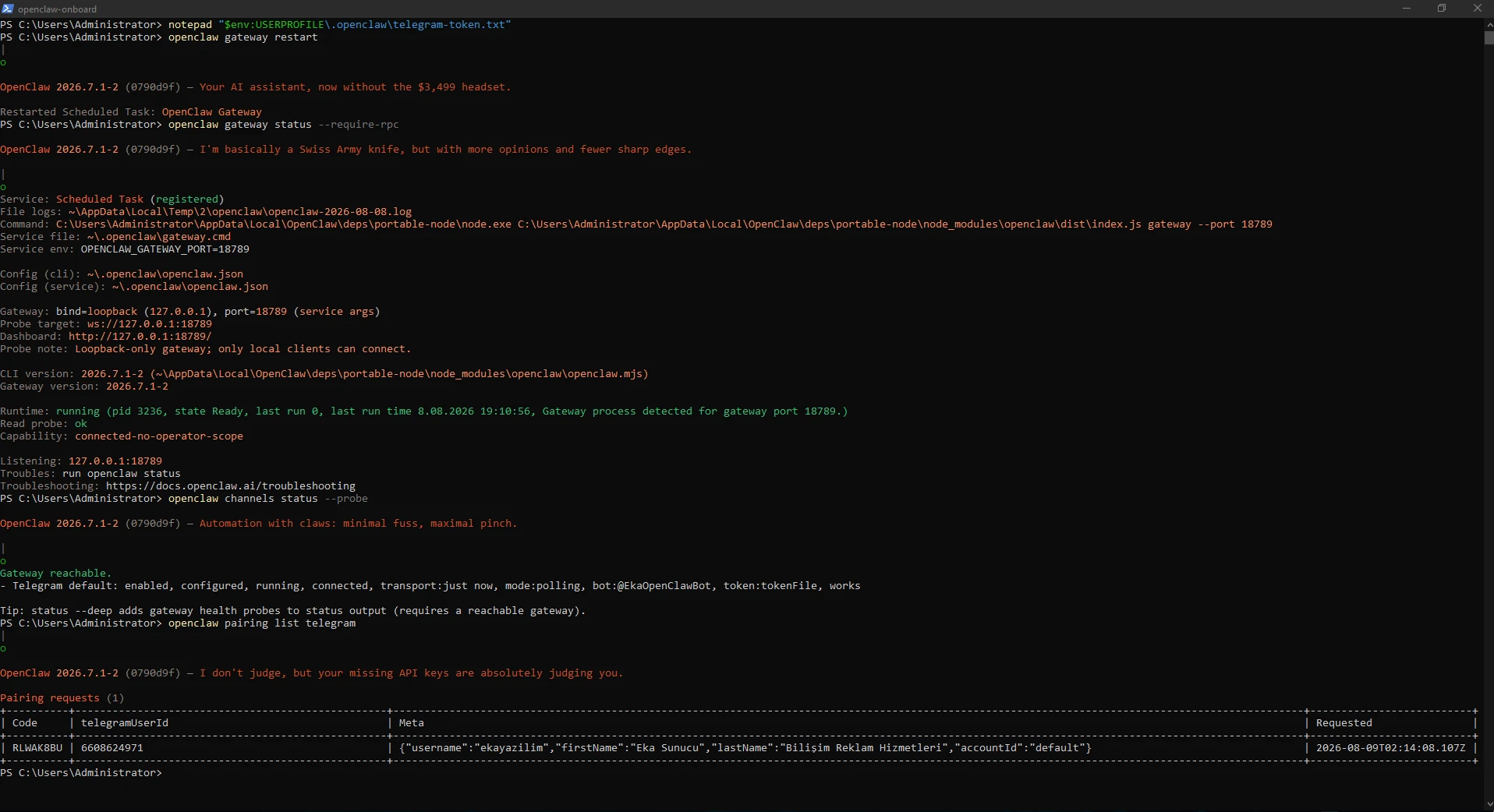
Task: Click the 'Tip: status --deep' line
Action: (x=293, y=611)
